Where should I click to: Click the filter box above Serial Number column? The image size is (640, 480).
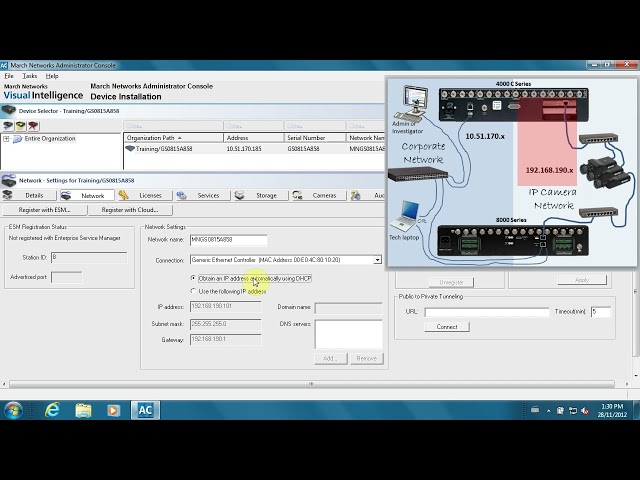[315, 125]
